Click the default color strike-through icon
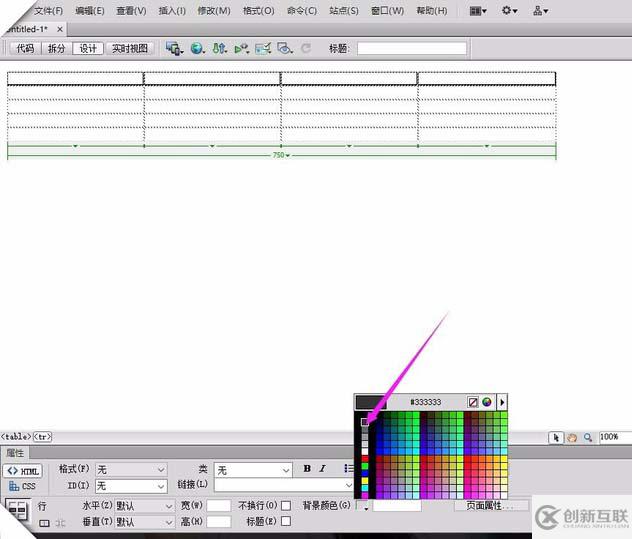This screenshot has height=539, width=632. coord(473,402)
